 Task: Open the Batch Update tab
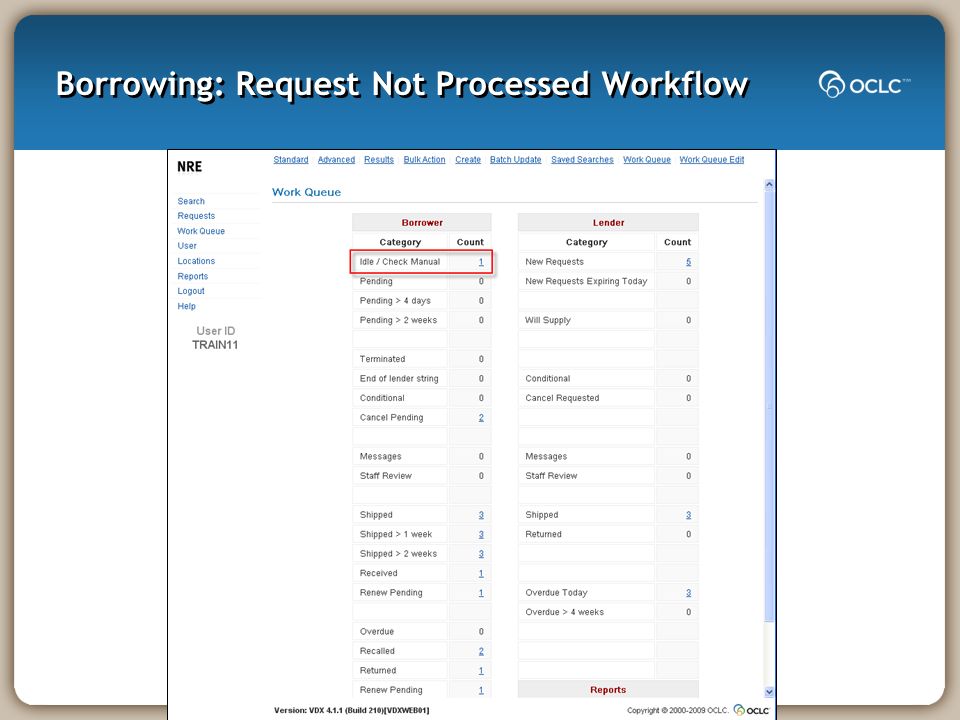(x=516, y=160)
